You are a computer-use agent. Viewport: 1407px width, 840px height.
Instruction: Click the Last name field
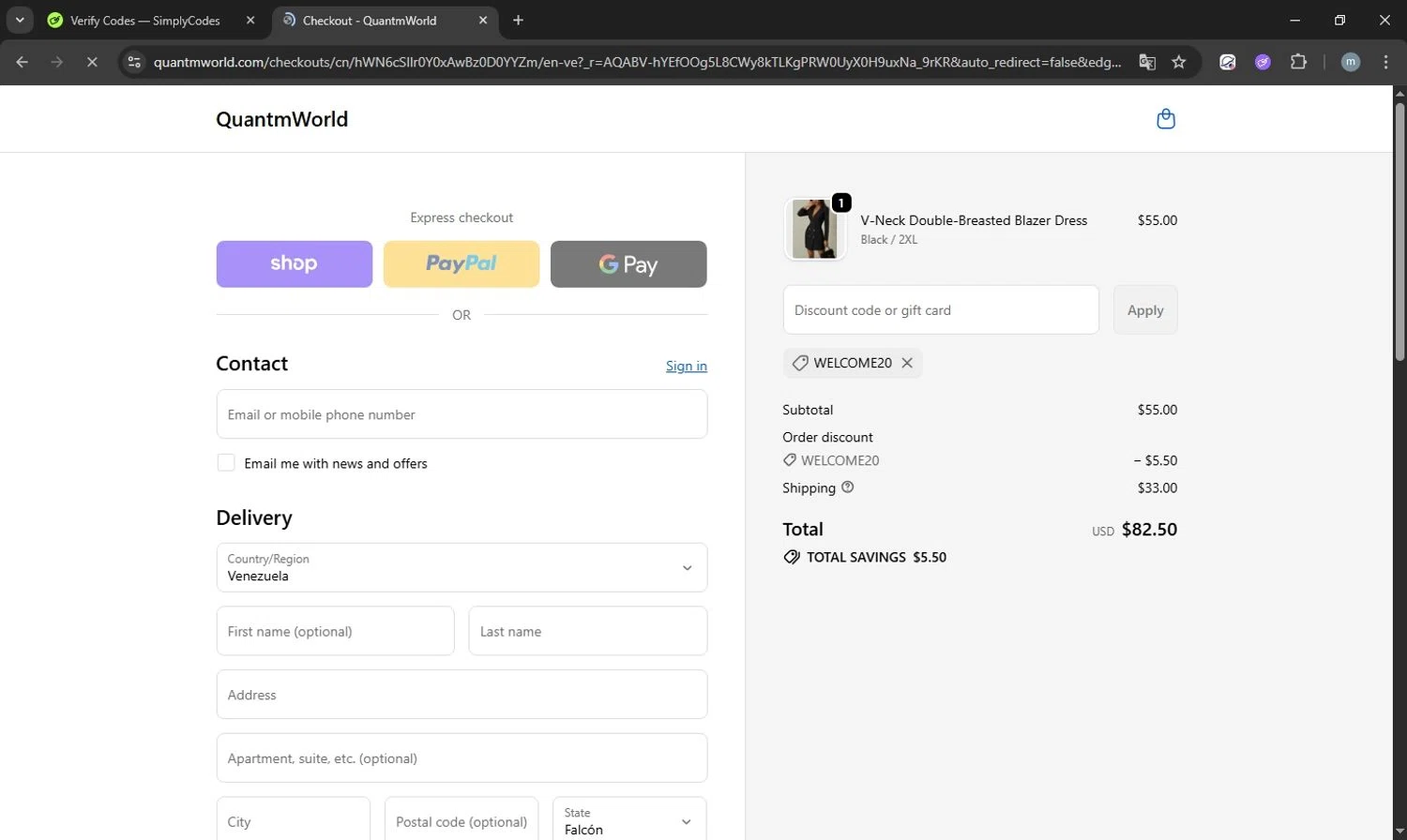click(x=588, y=631)
